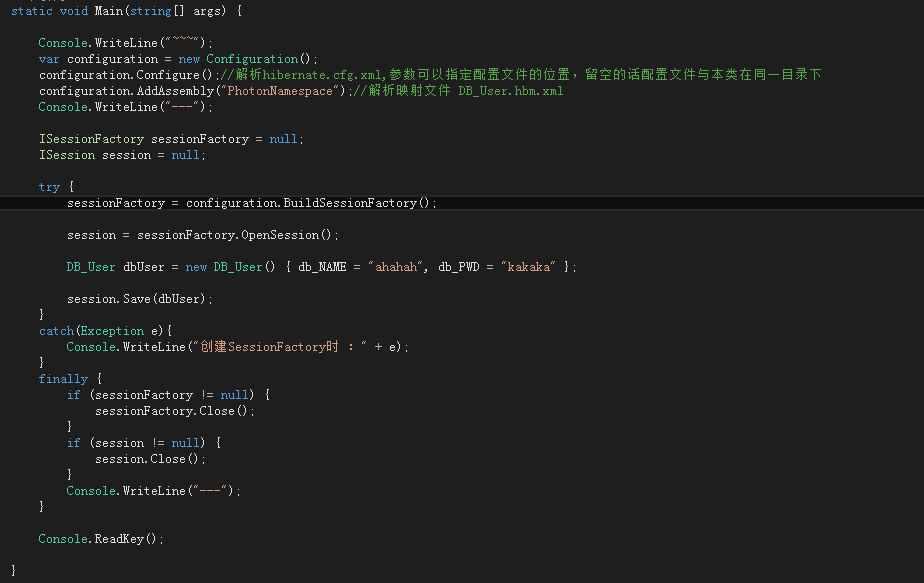Viewport: 924px width, 583px height.
Task: Click the Configuration class name
Action: coord(252,59)
